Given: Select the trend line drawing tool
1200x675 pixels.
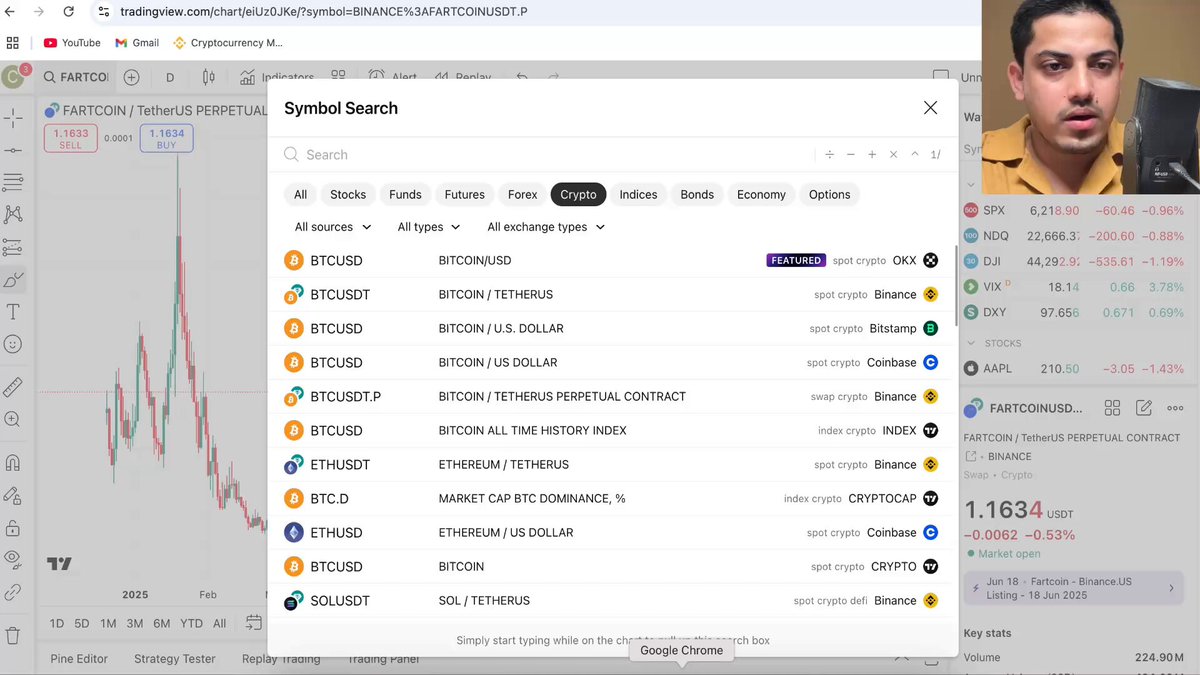Looking at the screenshot, I should coord(13,150).
